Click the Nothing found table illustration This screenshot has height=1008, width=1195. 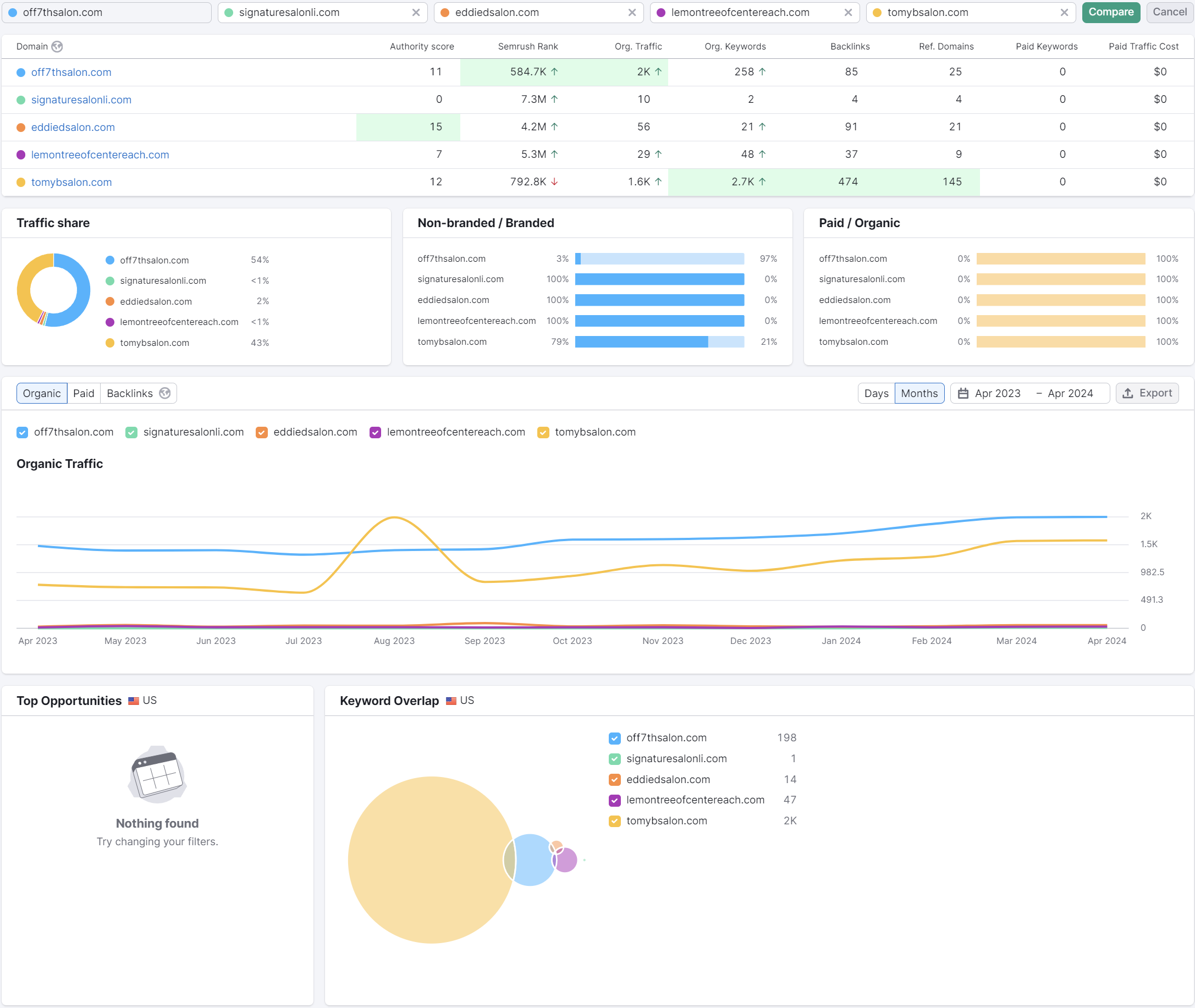pos(157,774)
